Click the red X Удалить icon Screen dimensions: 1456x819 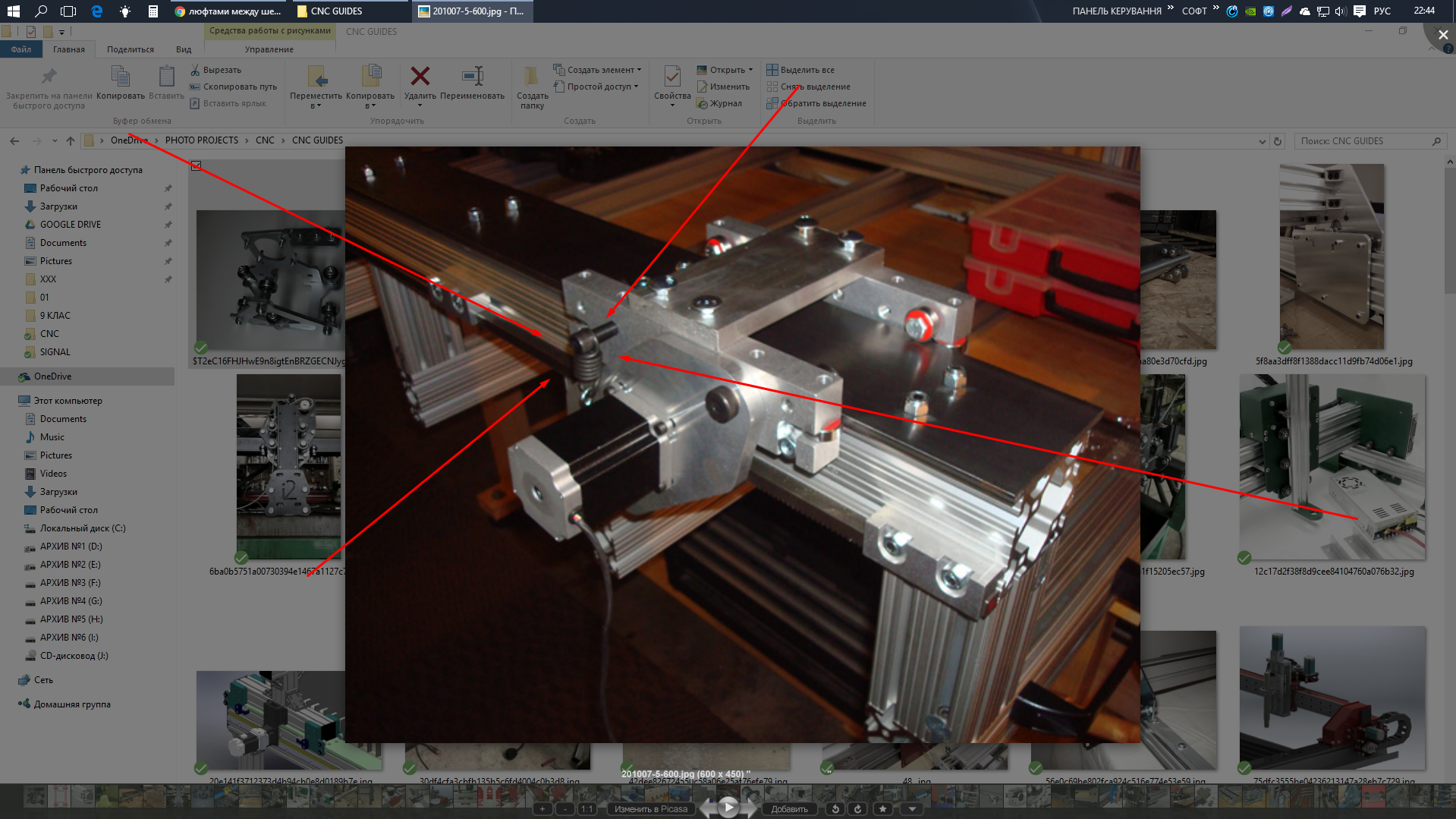pos(420,77)
